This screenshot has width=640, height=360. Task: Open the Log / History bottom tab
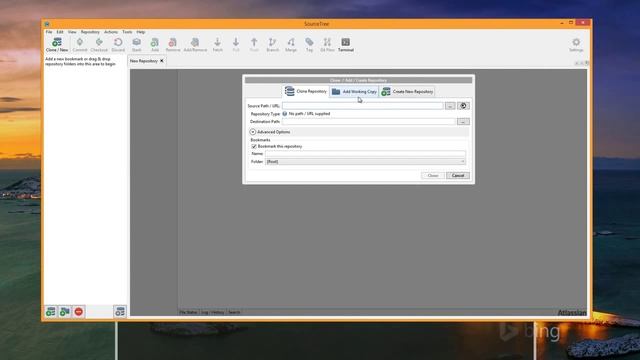212,312
